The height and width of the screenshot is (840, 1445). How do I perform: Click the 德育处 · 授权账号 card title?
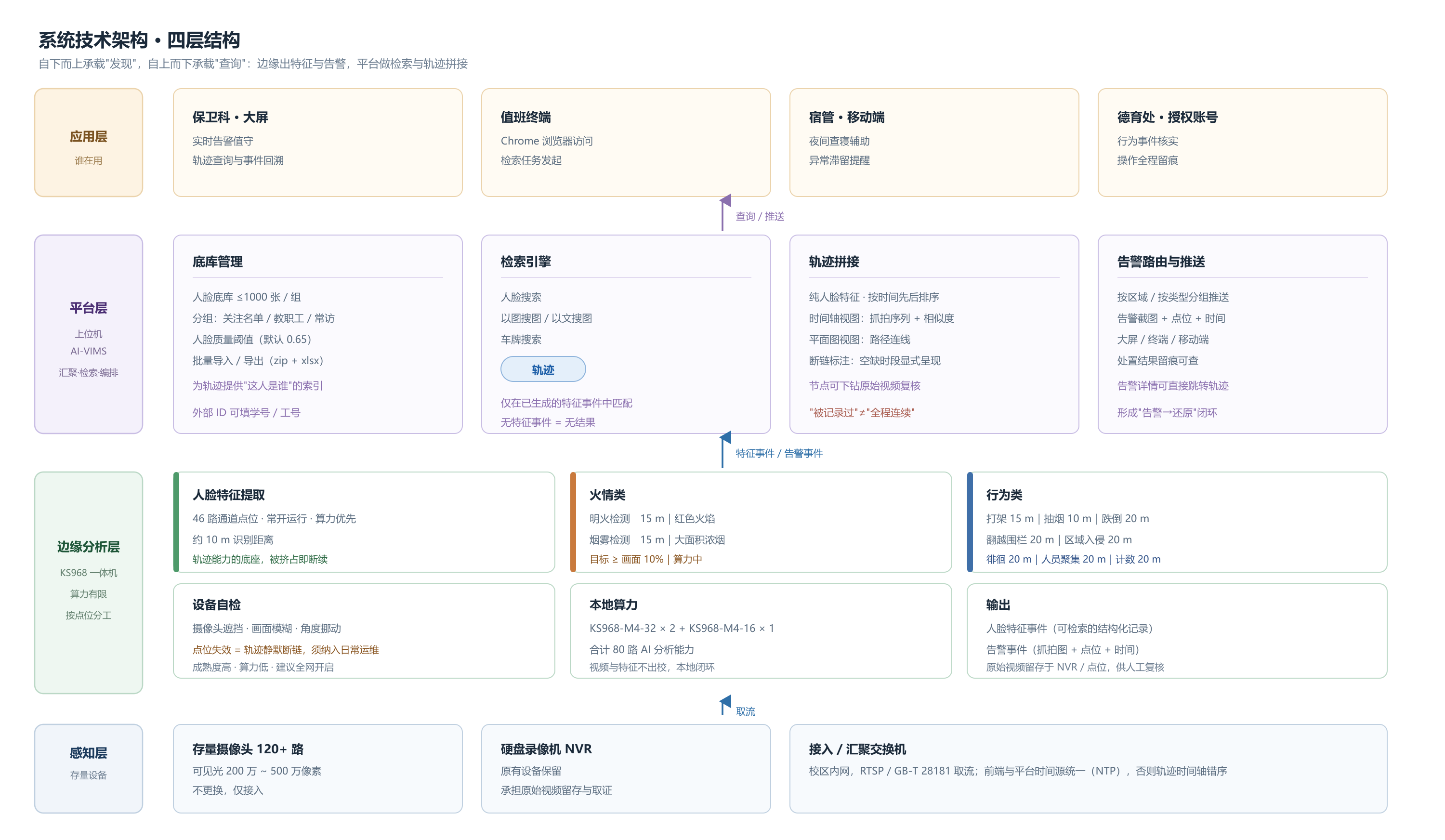click(1167, 117)
